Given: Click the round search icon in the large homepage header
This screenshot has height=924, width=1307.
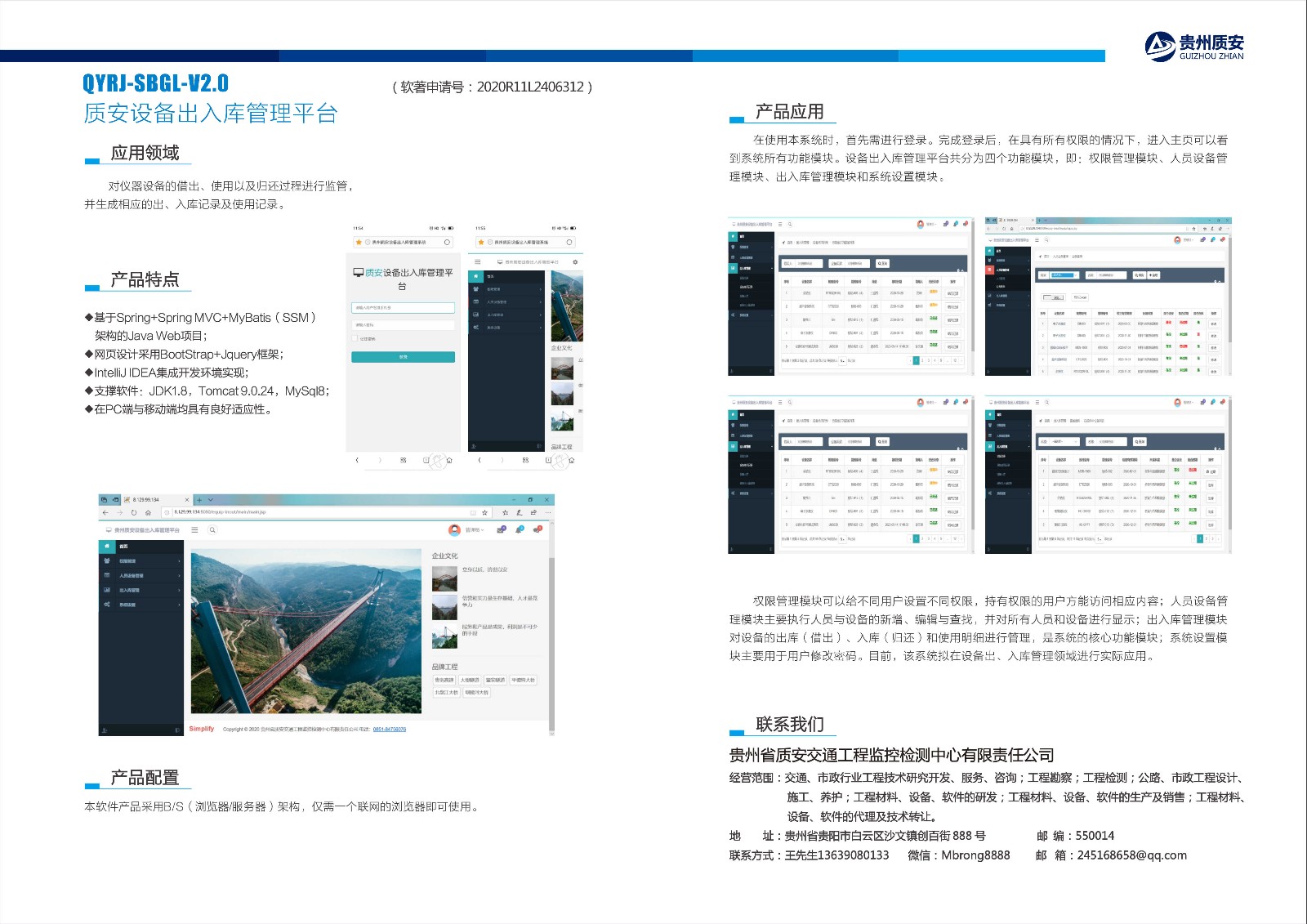Looking at the screenshot, I should (212, 529).
